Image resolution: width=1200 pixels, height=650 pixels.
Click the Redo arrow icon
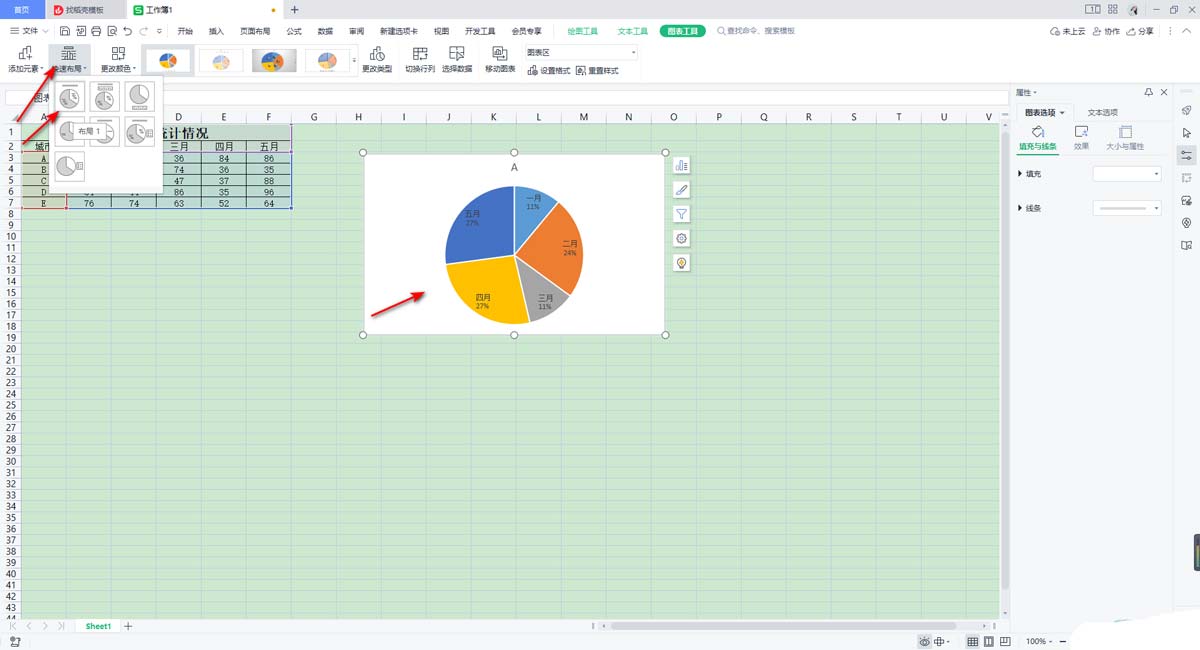click(143, 31)
